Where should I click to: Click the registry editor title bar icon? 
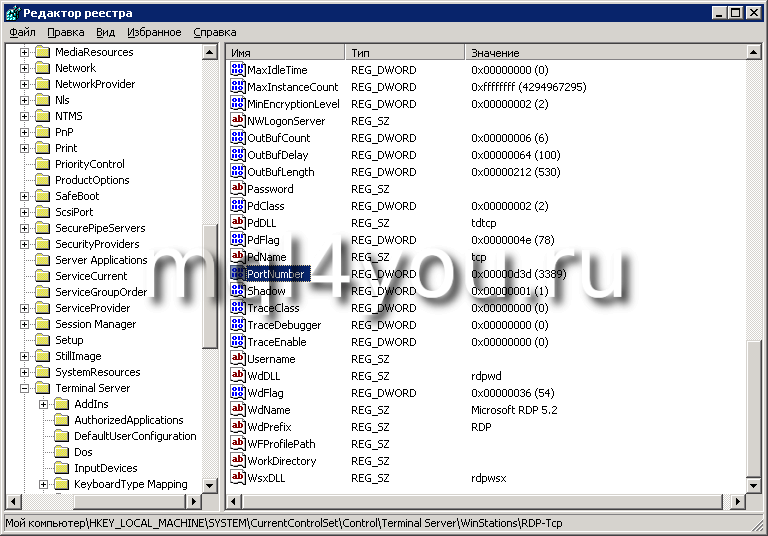pos(11,12)
